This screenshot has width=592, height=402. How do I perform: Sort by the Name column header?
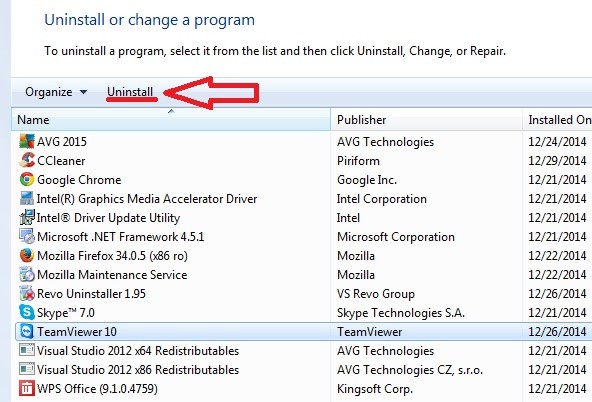coord(171,120)
